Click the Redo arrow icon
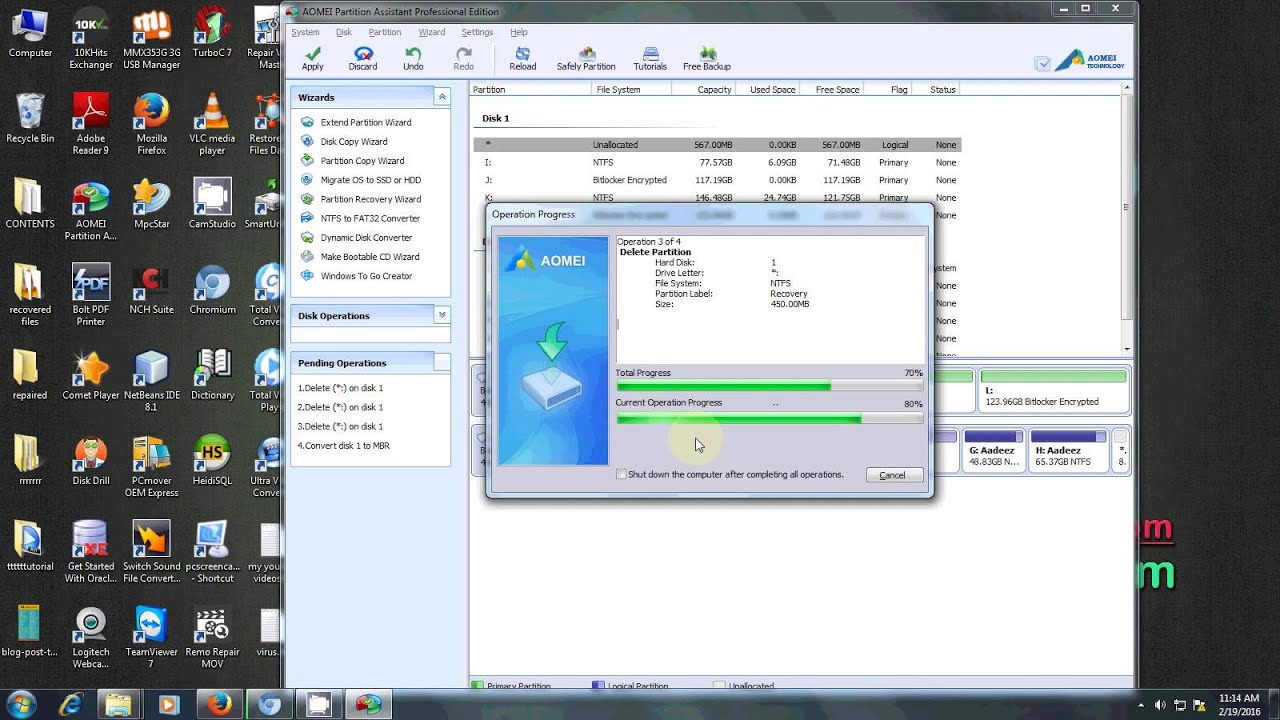This screenshot has height=720, width=1280. 463,58
